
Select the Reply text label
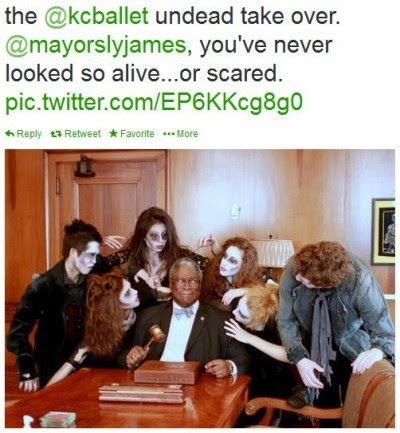tap(29, 134)
